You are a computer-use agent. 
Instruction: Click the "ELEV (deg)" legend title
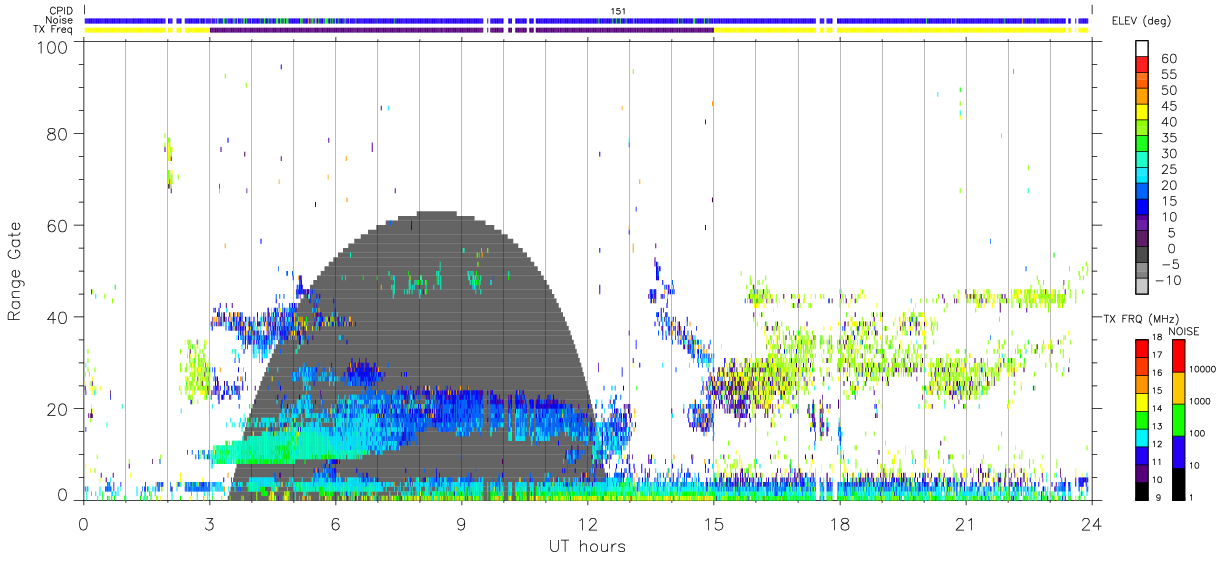pyautogui.click(x=1141, y=21)
